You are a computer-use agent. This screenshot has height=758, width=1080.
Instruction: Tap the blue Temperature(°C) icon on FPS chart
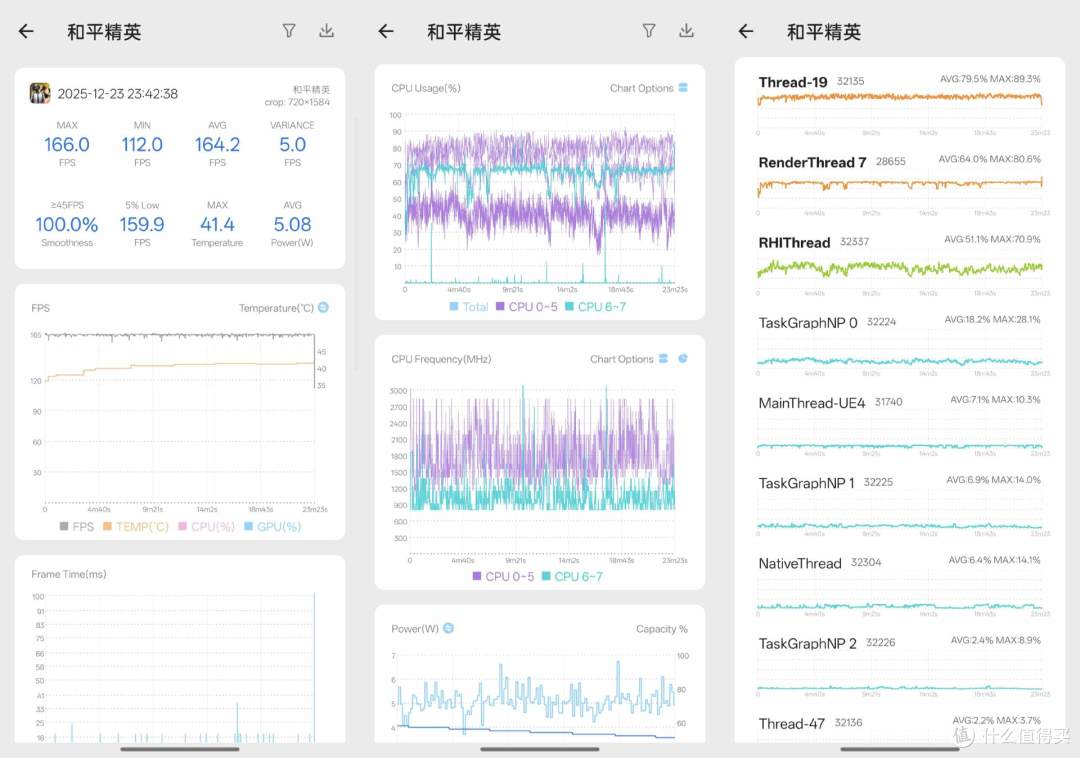pos(323,307)
